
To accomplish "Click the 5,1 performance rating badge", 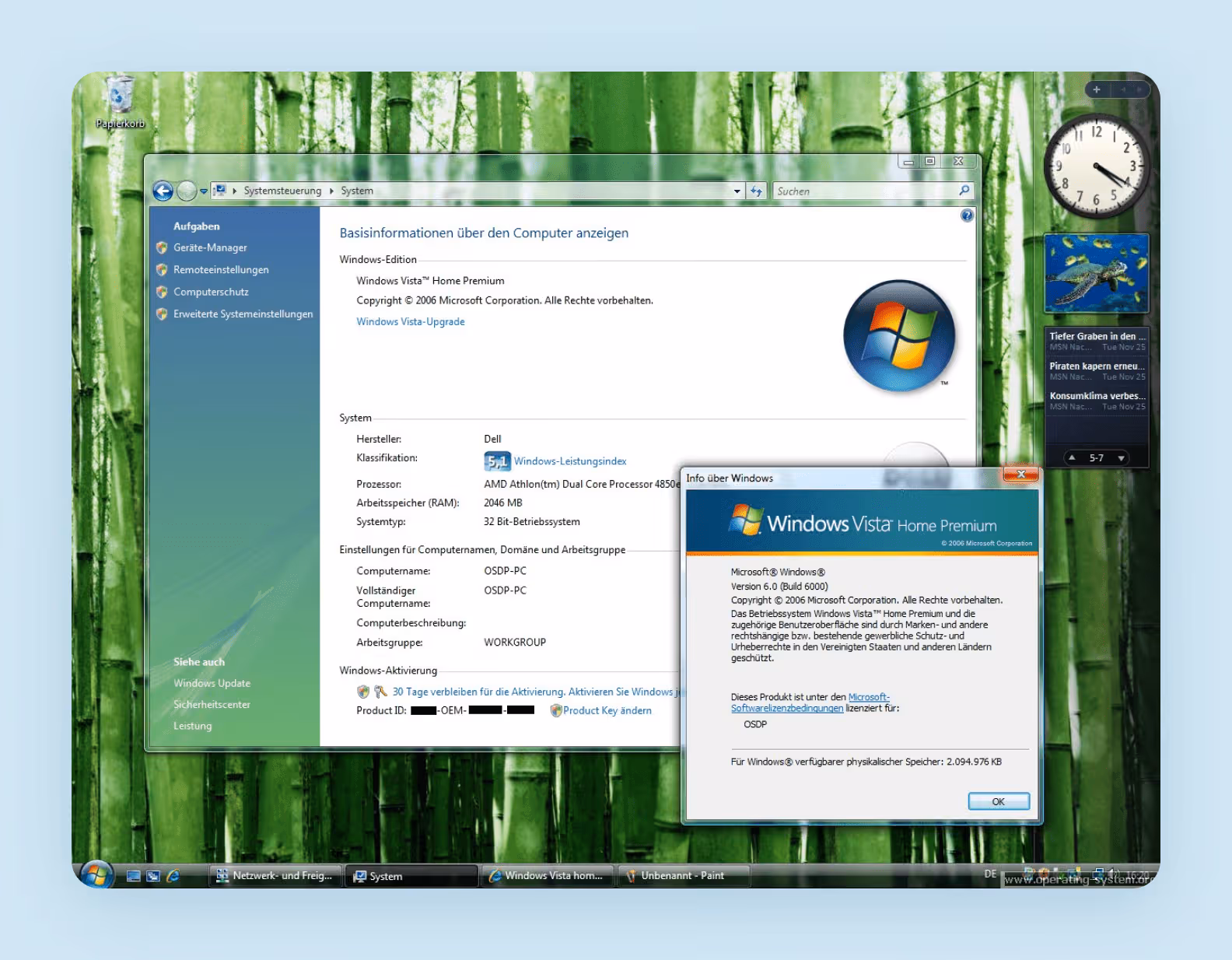I will tap(497, 461).
